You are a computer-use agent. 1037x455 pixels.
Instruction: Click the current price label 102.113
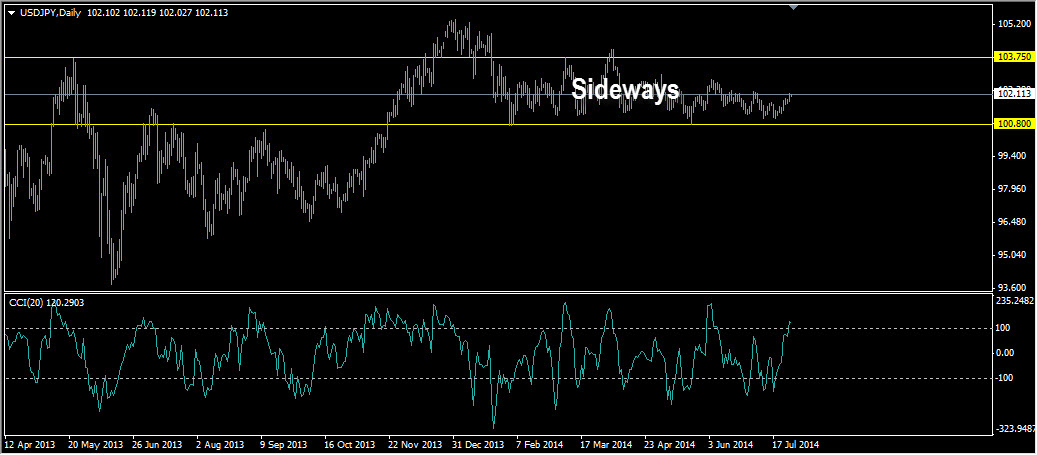[x=1014, y=94]
